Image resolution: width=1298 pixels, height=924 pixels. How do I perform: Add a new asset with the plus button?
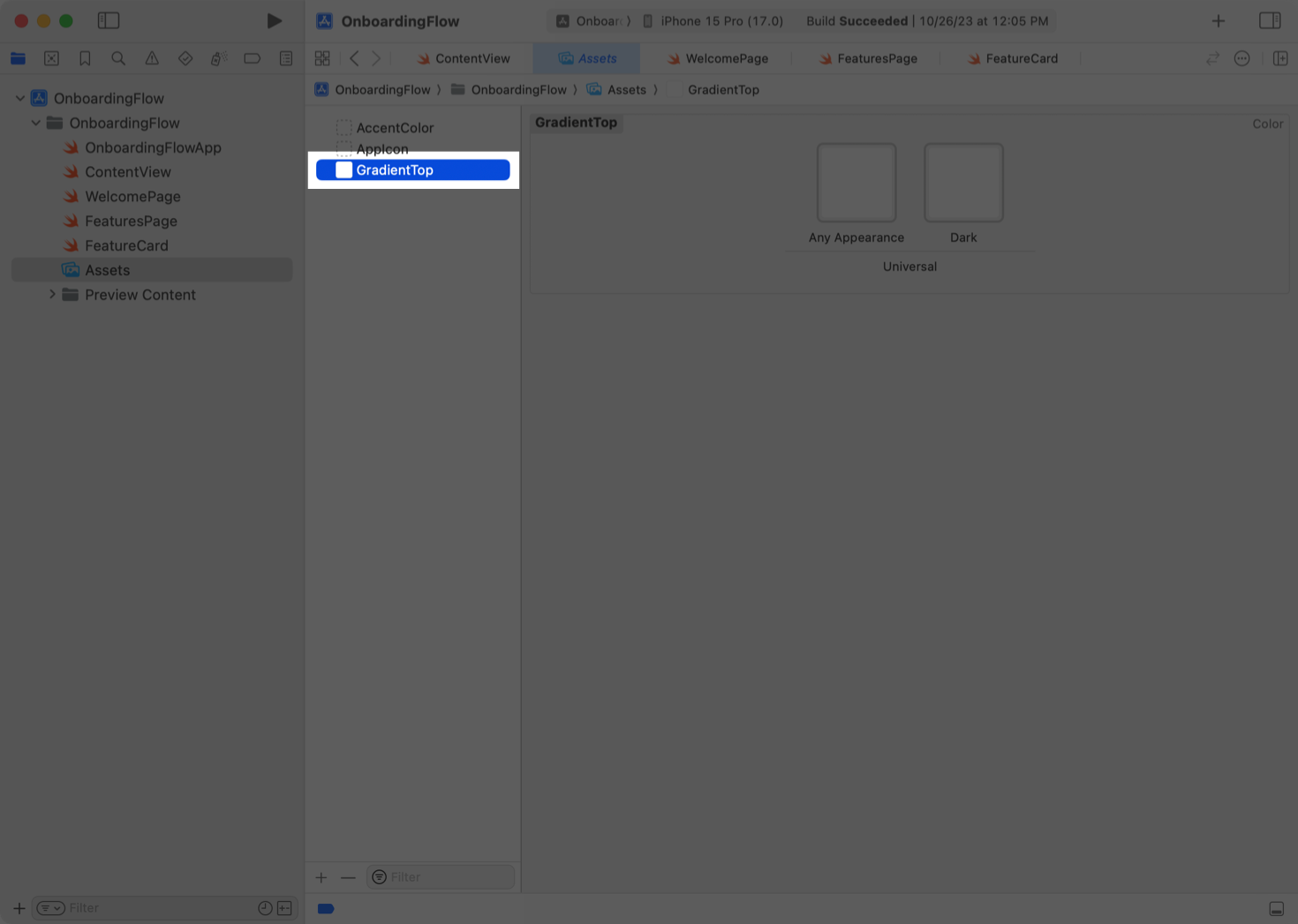(321, 876)
